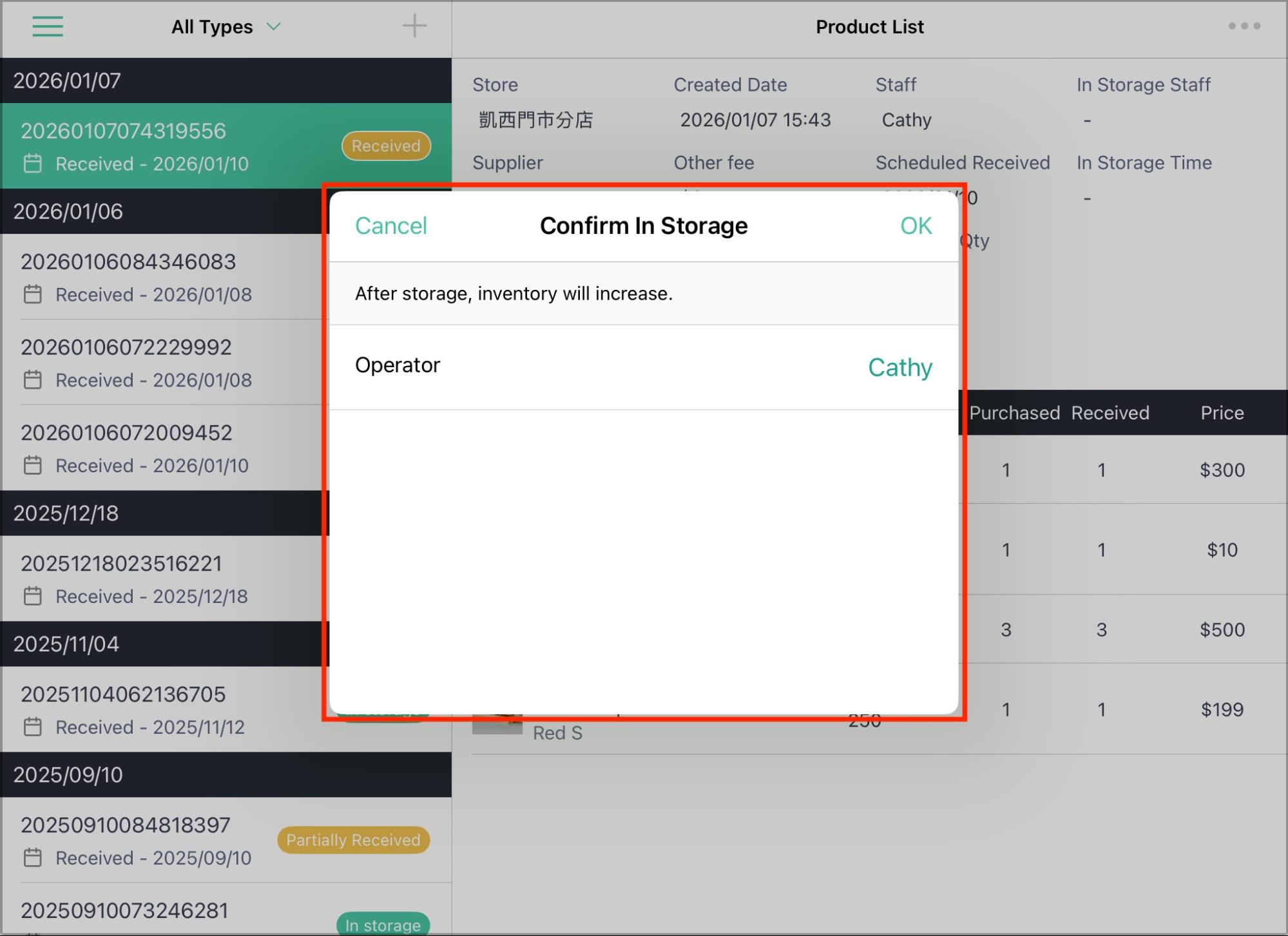Click created date 2026/01/07 15:43
Viewport: 1288px width, 936px height.
755,120
